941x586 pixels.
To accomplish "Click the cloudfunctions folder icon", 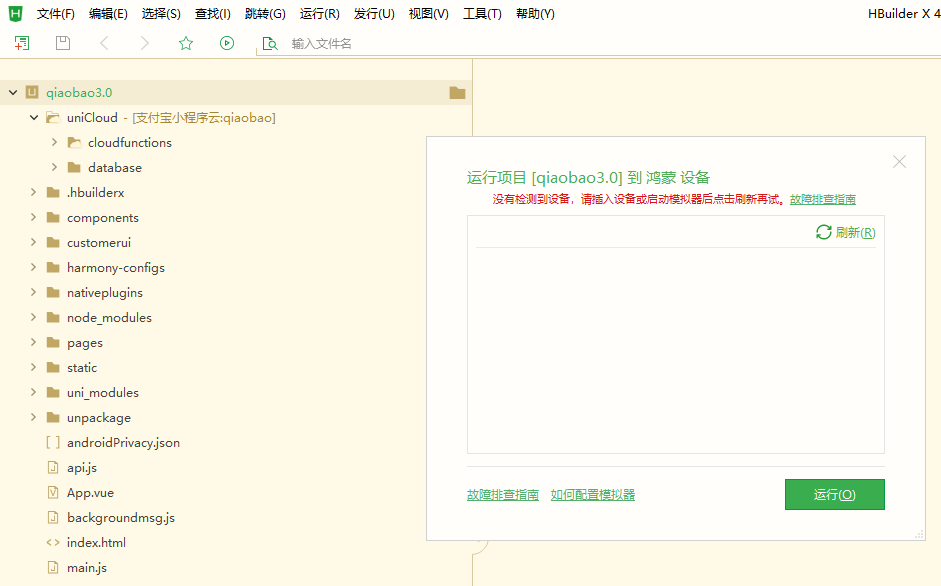I will (x=74, y=143).
